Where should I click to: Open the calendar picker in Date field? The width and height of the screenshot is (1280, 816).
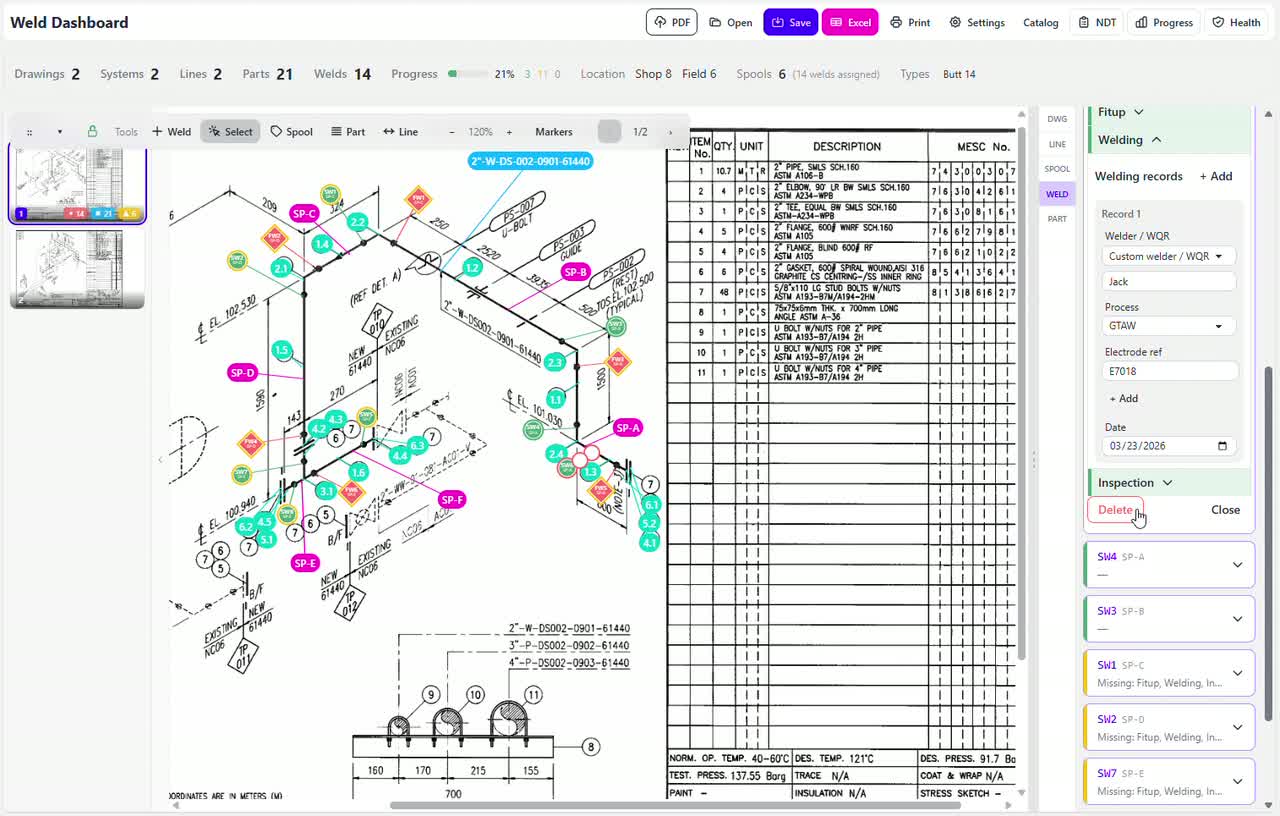point(1222,446)
